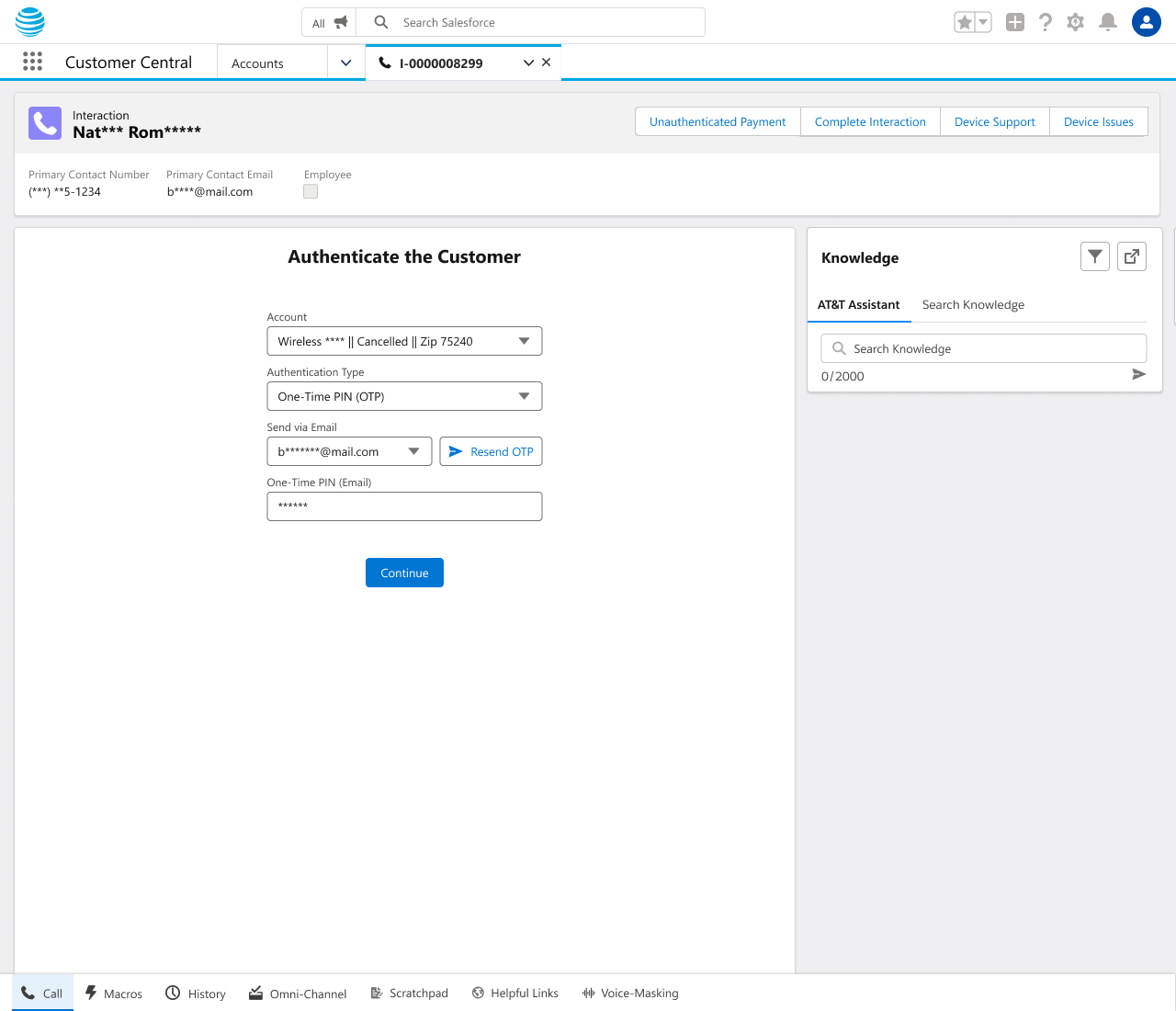The image size is (1176, 1011).
Task: Open the Scratchpad utility item
Action: coord(409,993)
